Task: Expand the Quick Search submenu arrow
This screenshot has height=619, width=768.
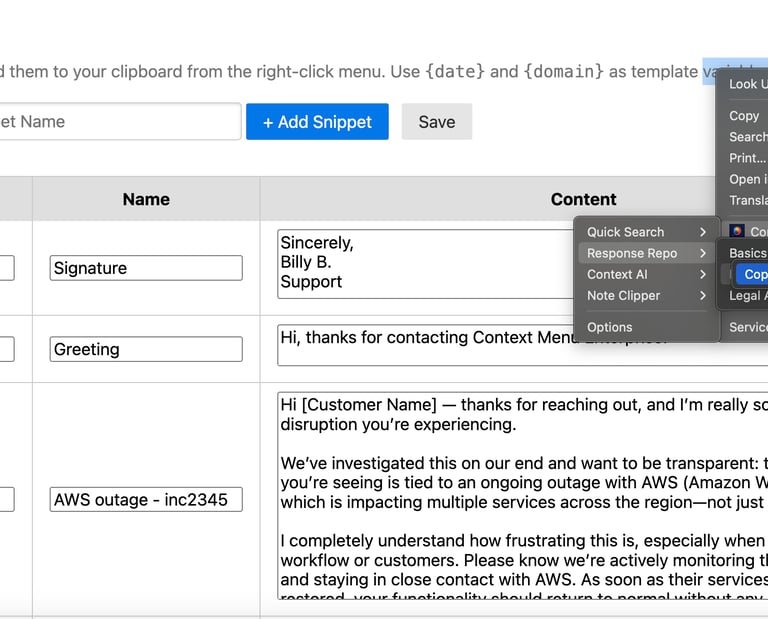Action: (703, 232)
